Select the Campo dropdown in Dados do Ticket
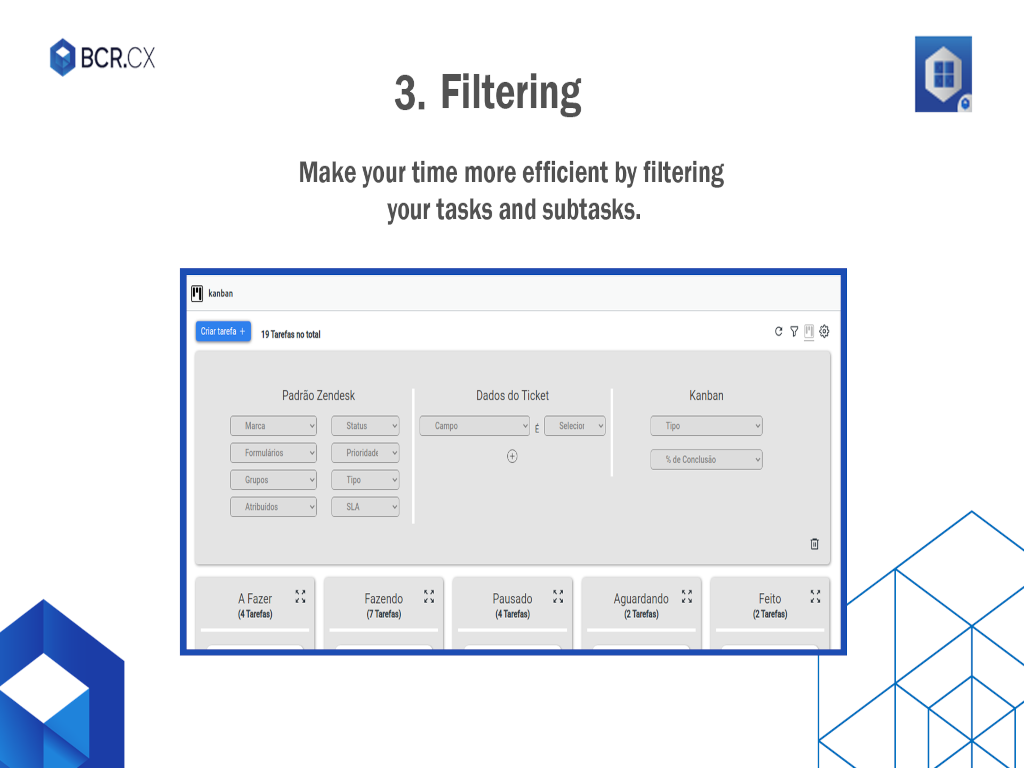The height and width of the screenshot is (768, 1024). 474,426
